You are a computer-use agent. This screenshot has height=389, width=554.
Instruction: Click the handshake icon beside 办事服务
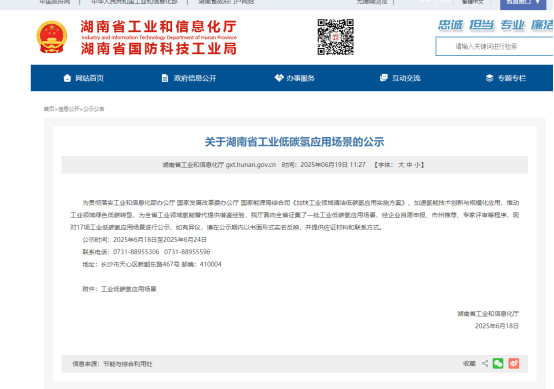[279, 78]
